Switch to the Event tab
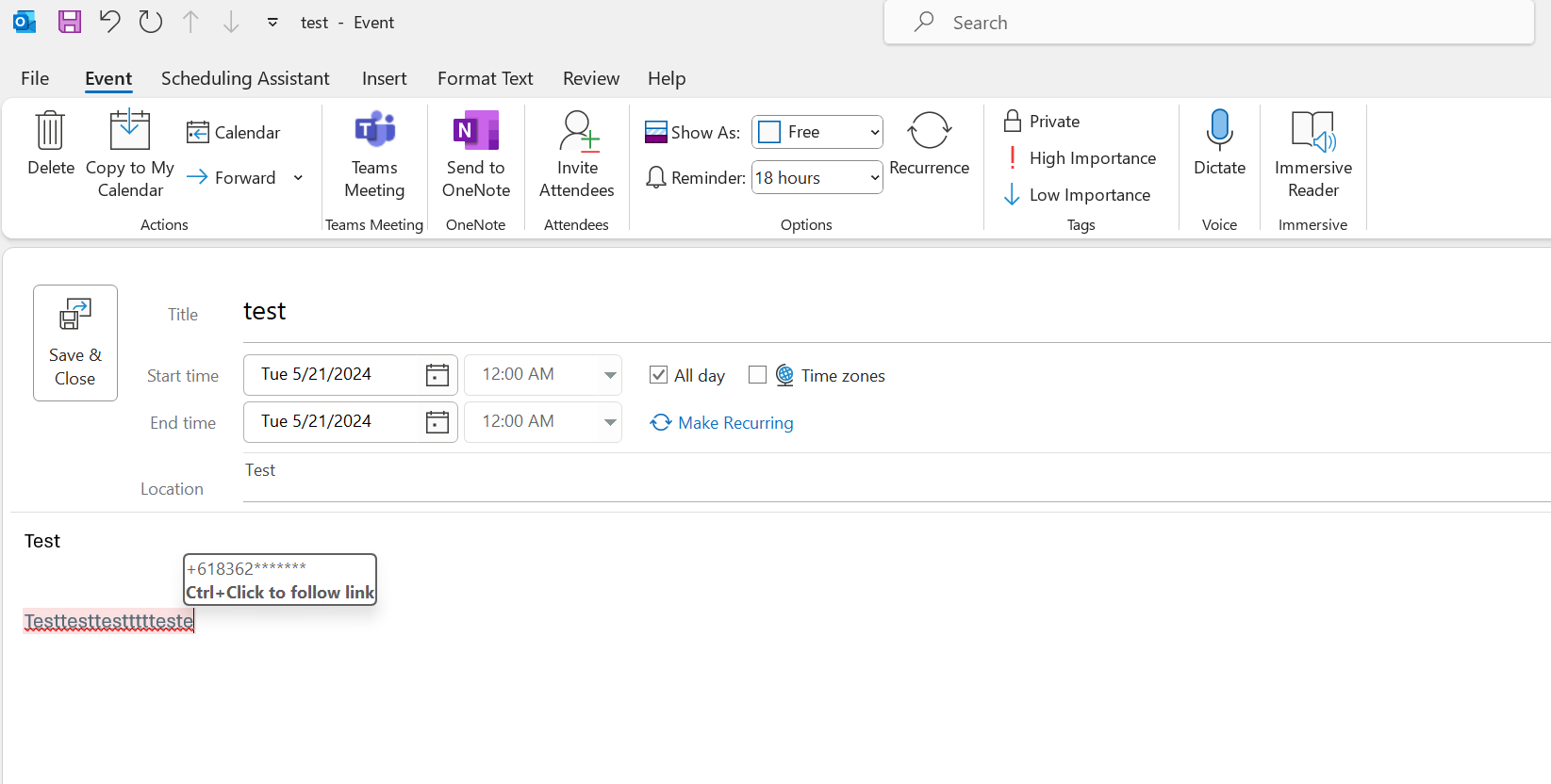The width and height of the screenshot is (1551, 784). [108, 78]
